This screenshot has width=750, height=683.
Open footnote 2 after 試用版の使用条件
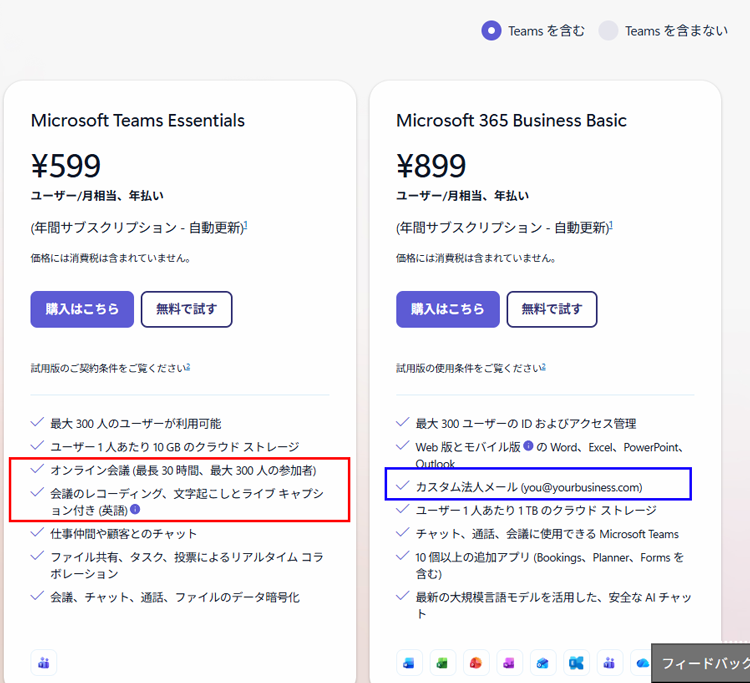(544, 366)
